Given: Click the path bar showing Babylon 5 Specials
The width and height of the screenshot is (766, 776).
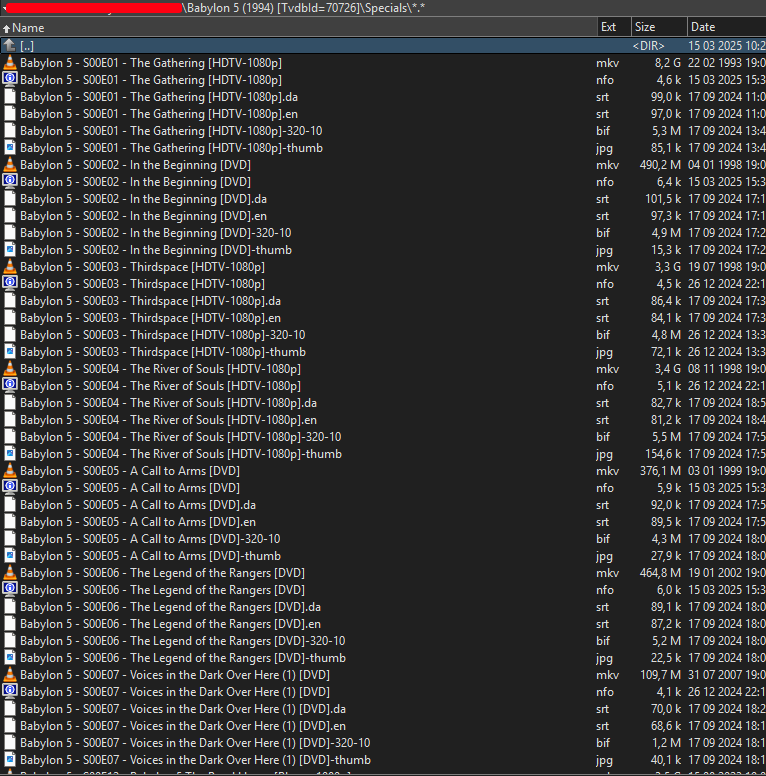Looking at the screenshot, I should (x=383, y=8).
